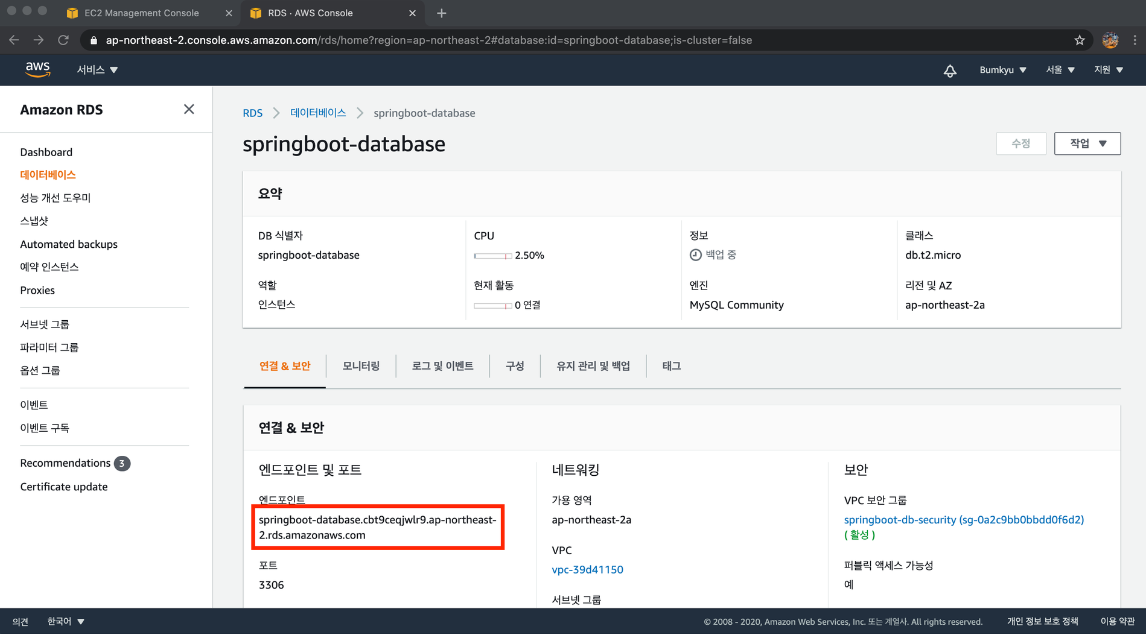The image size is (1146, 634).
Task: Click the 데이터베이스 breadcrumb link
Action: [318, 113]
